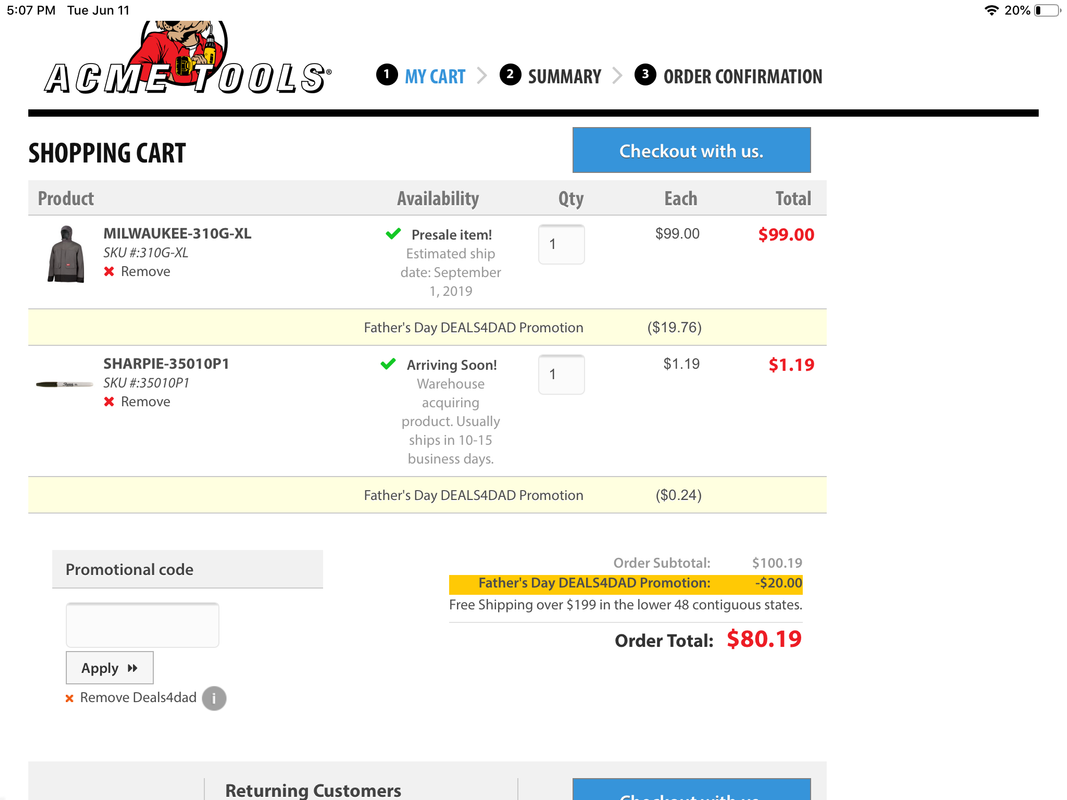Click the step 3 circle icon
The width and height of the screenshot is (1067, 800).
click(645, 74)
